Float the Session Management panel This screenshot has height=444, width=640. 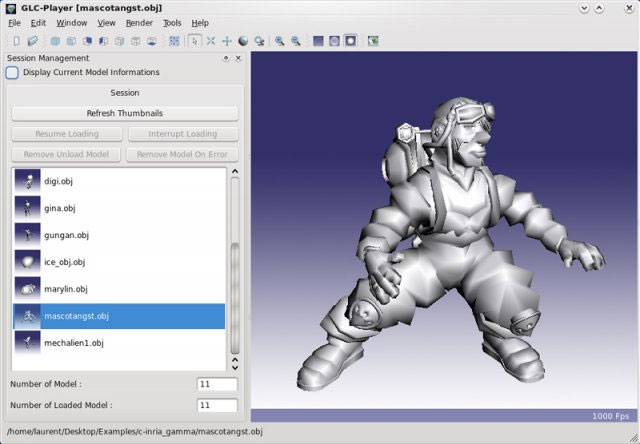click(225, 58)
